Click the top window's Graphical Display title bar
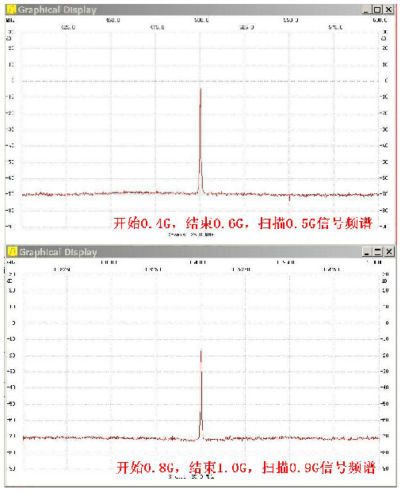 click(x=200, y=10)
